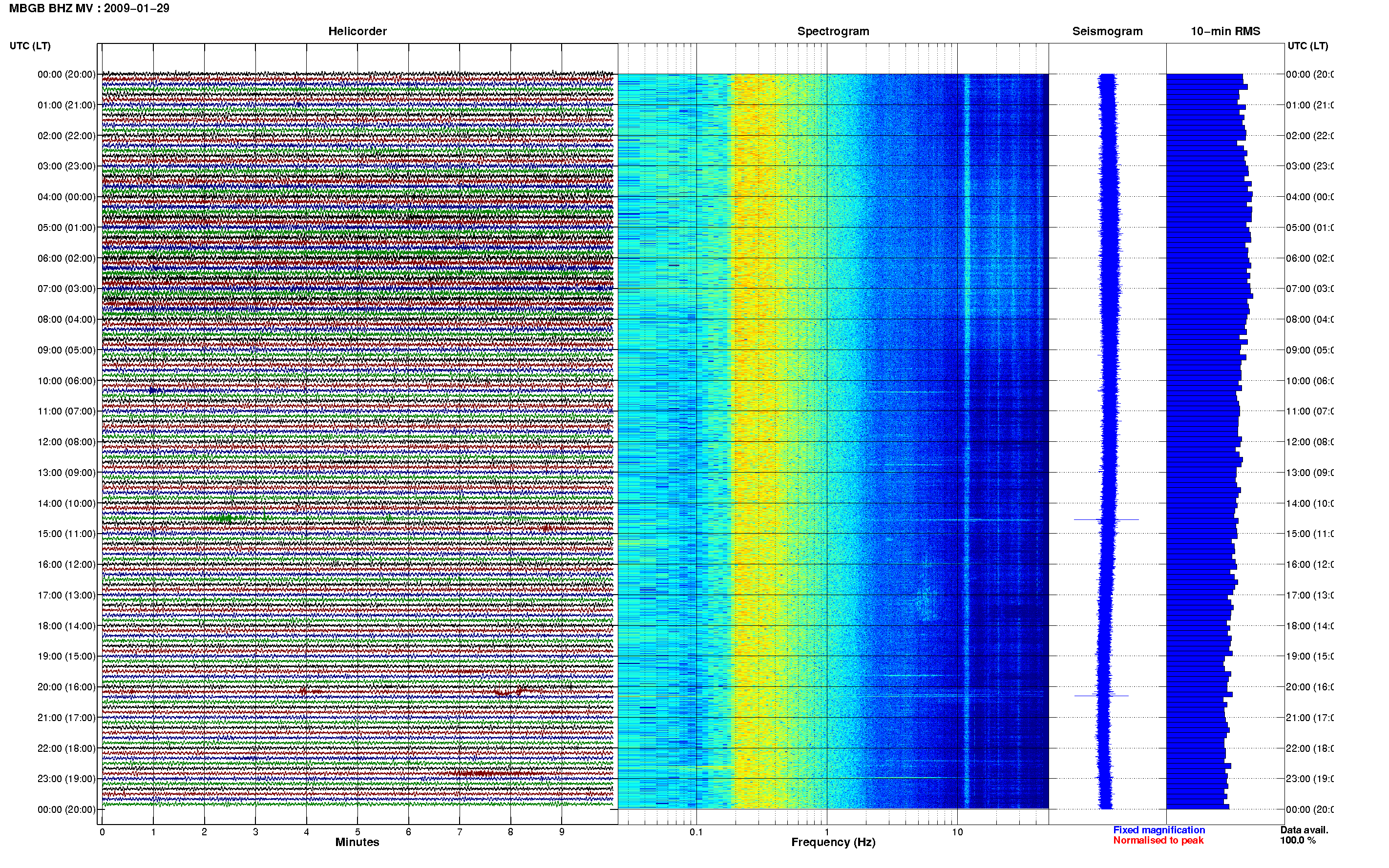Screen dimensions: 1389x868
Task: Select the "13:00 (09:00)" left axis label
Action: 66,473
